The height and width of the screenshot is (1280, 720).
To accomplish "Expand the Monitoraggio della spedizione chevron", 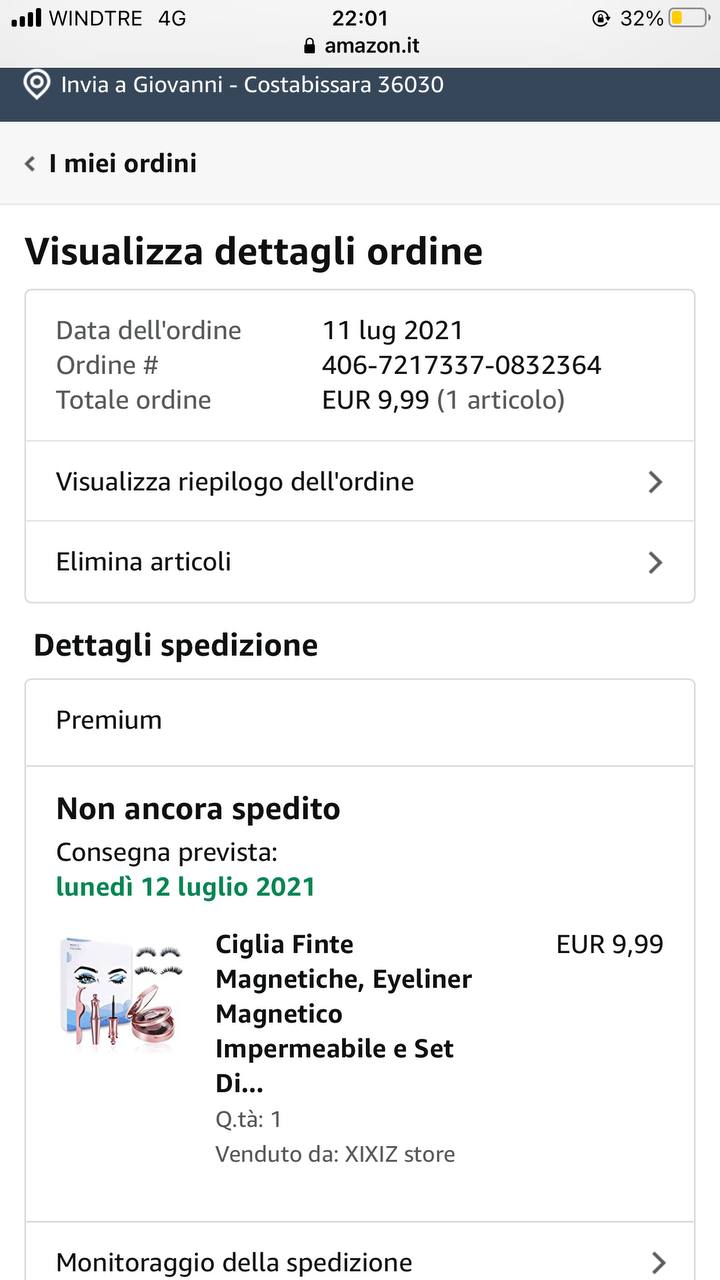I will point(657,1262).
